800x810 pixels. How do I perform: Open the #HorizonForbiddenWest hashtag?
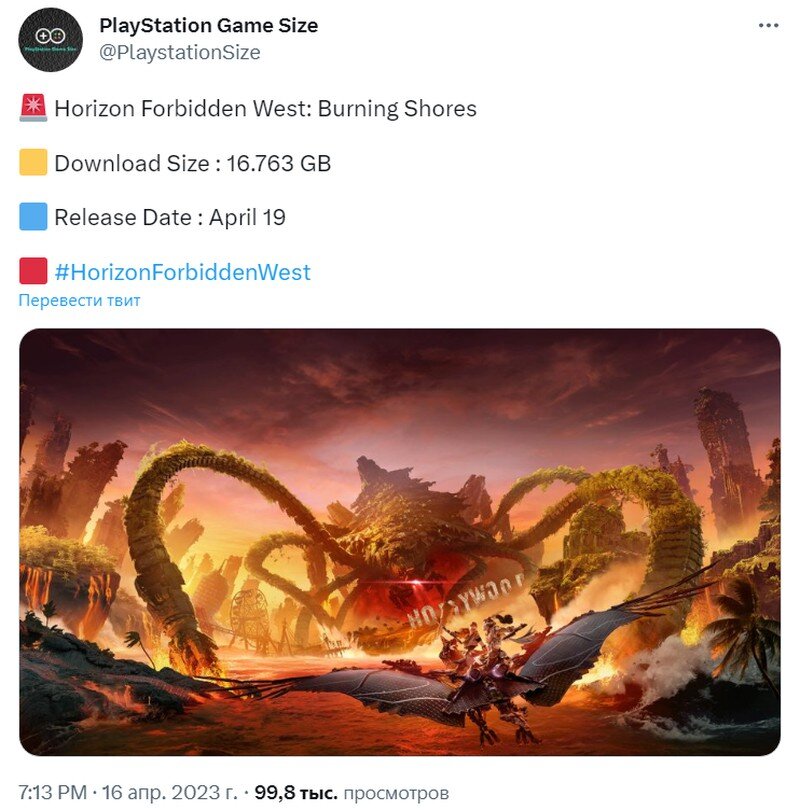tap(182, 272)
